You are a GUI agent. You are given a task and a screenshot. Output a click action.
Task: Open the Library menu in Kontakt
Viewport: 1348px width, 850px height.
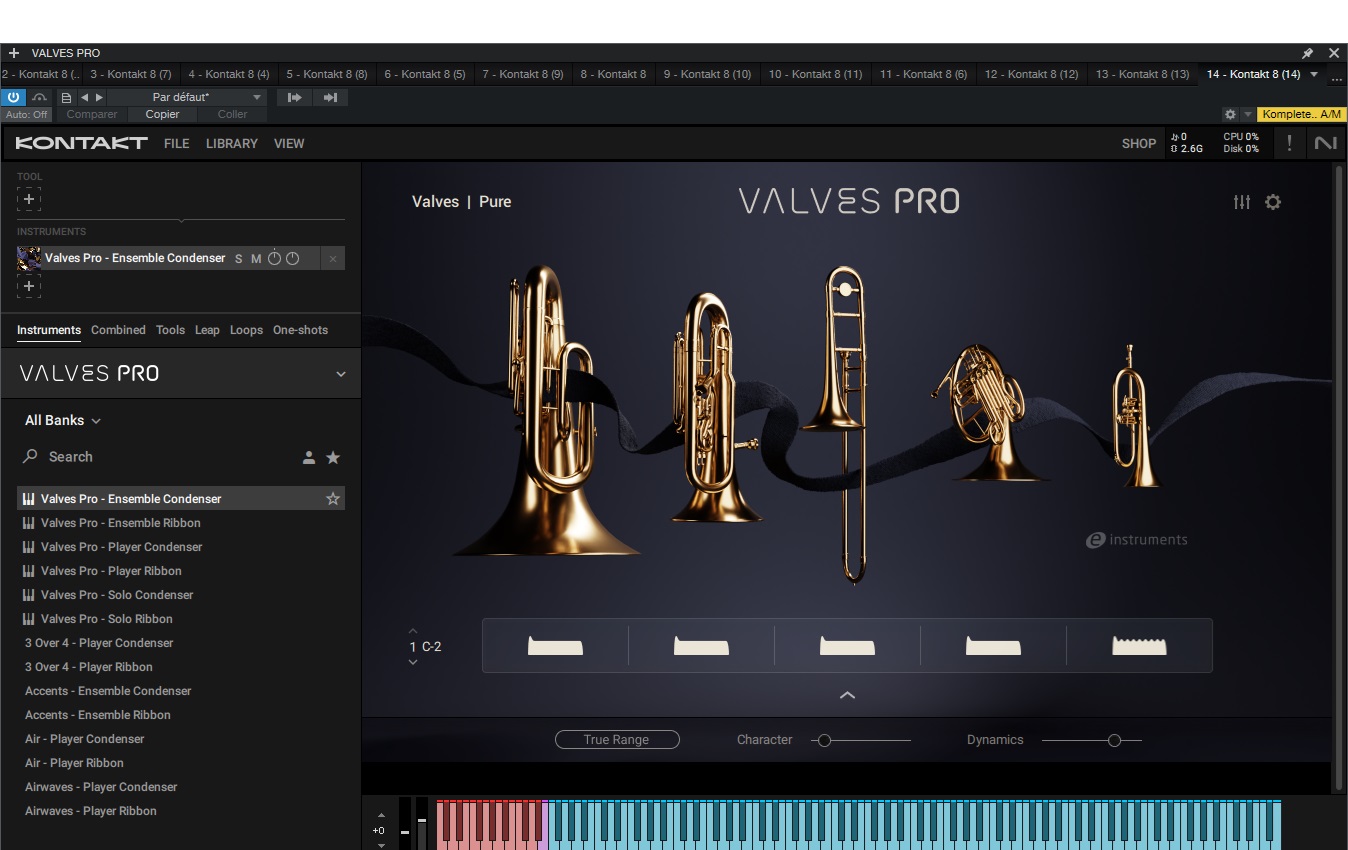click(231, 143)
